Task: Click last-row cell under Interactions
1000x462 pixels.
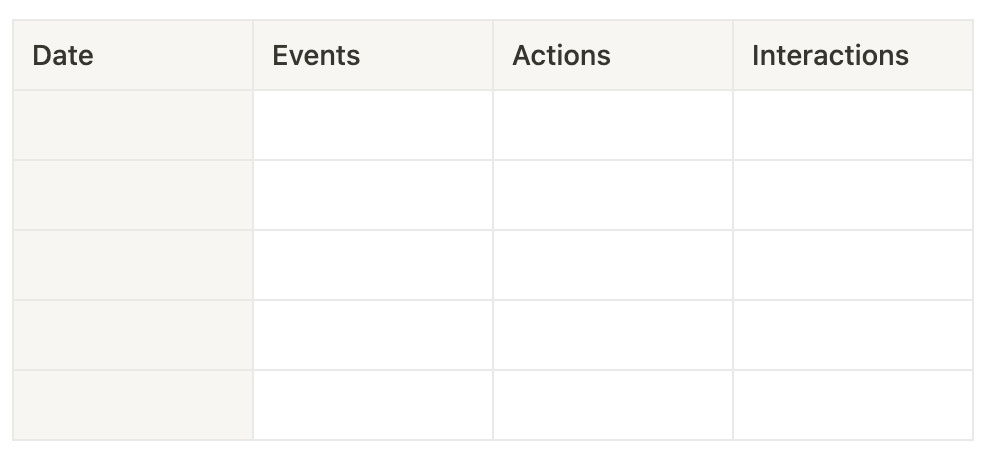Action: point(852,405)
